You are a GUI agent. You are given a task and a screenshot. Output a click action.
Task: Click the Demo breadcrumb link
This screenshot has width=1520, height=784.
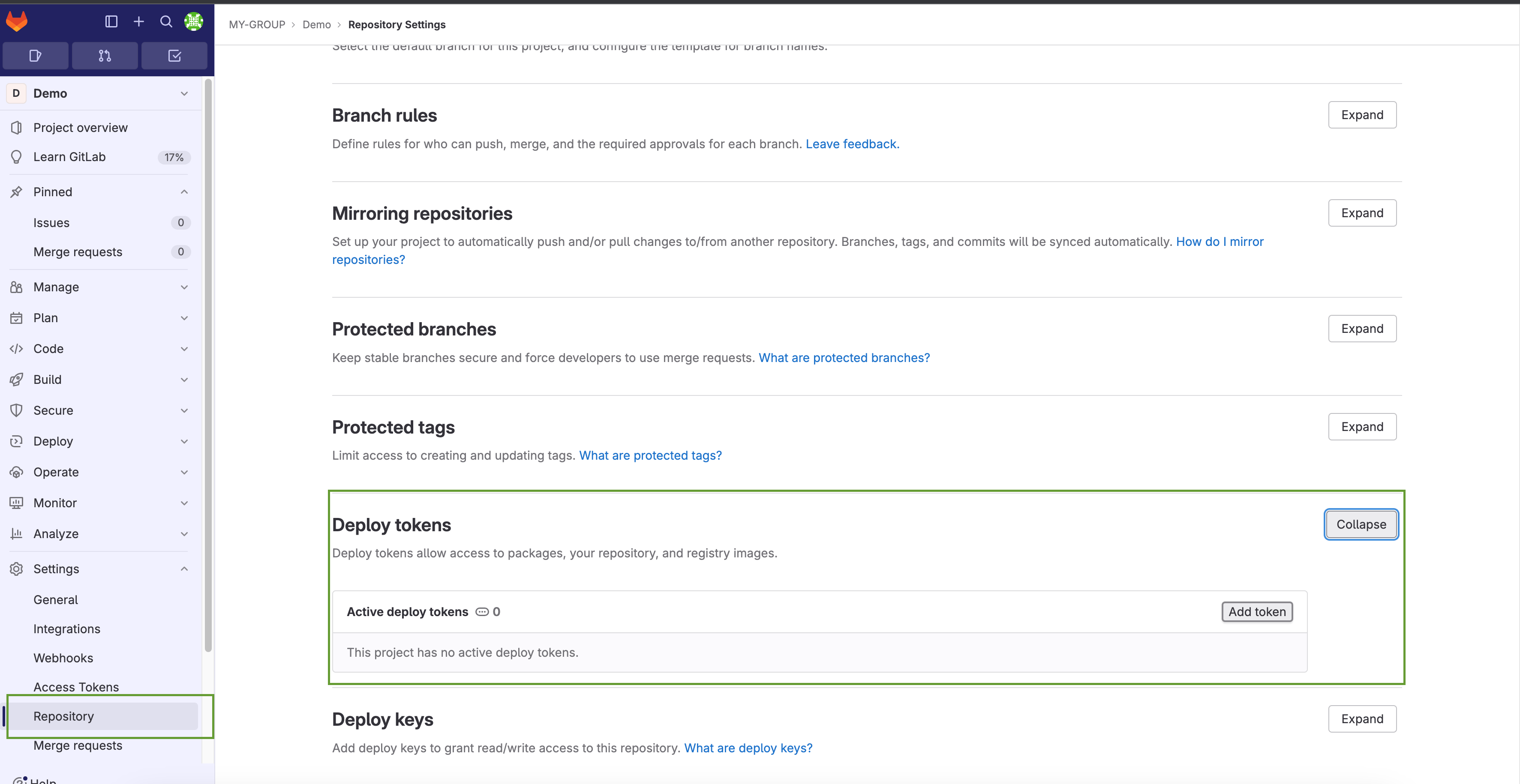pos(316,24)
